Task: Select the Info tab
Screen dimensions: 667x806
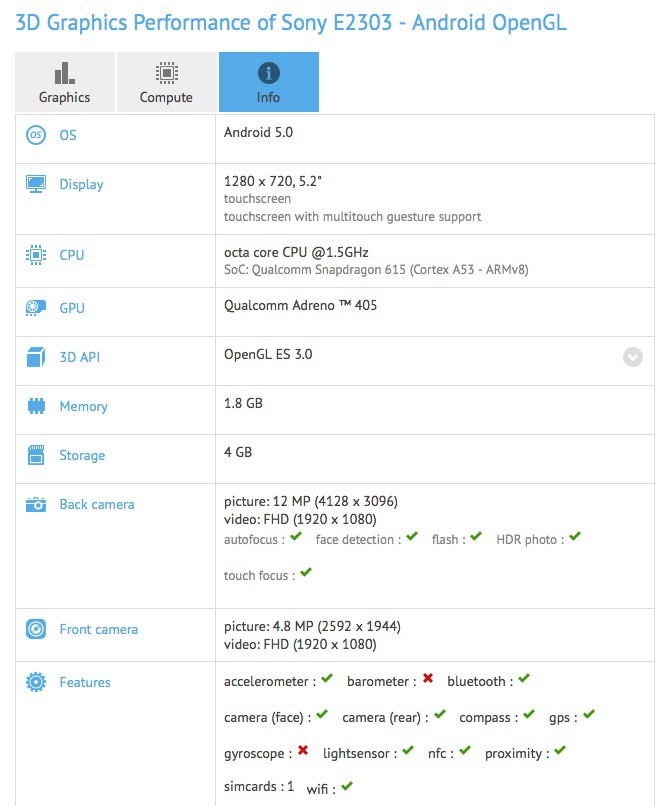Action: [x=269, y=82]
